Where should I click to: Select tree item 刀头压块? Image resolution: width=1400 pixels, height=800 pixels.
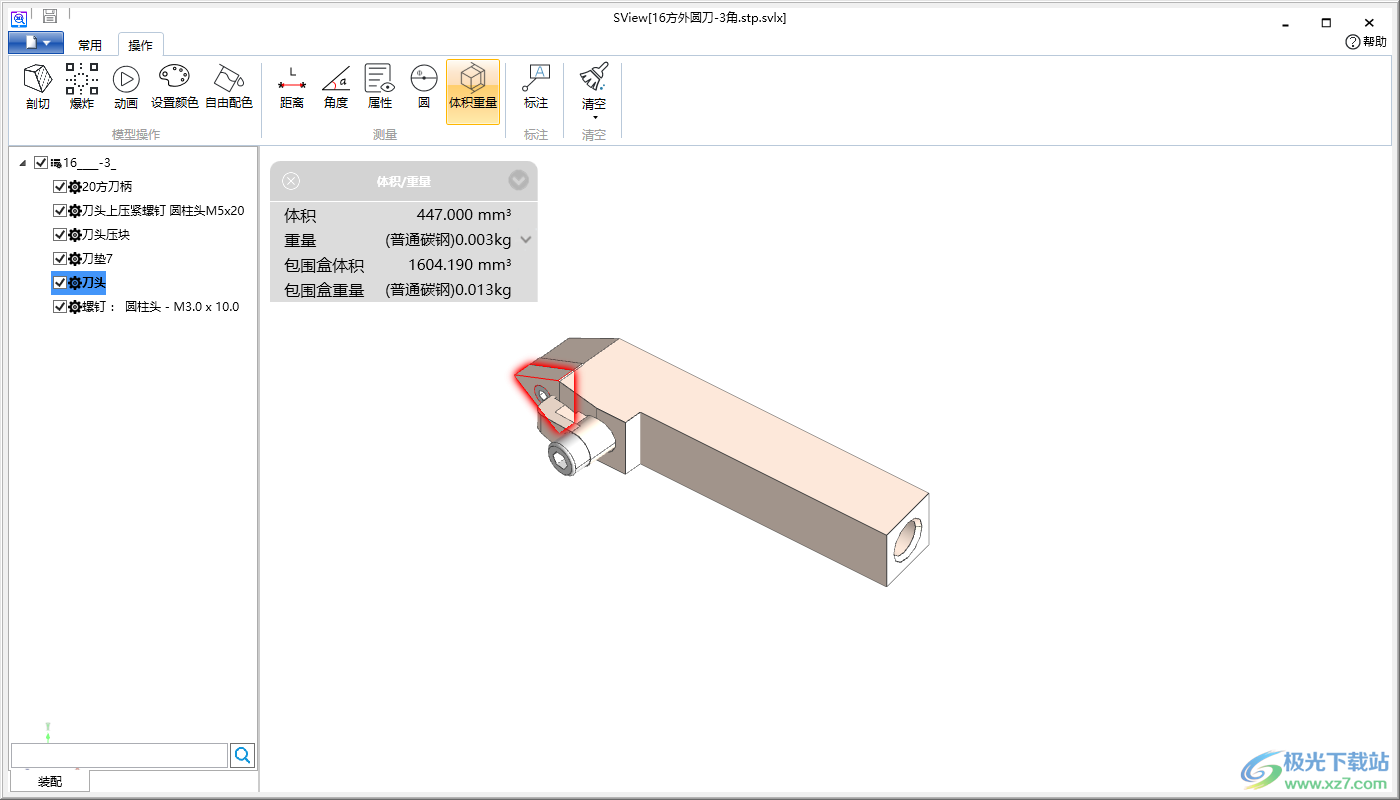pos(106,234)
